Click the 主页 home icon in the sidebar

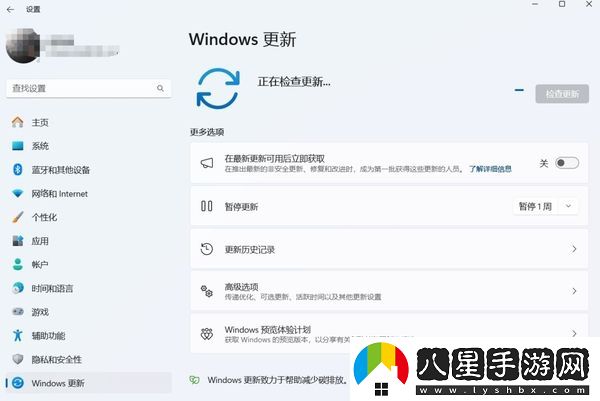tap(17, 122)
